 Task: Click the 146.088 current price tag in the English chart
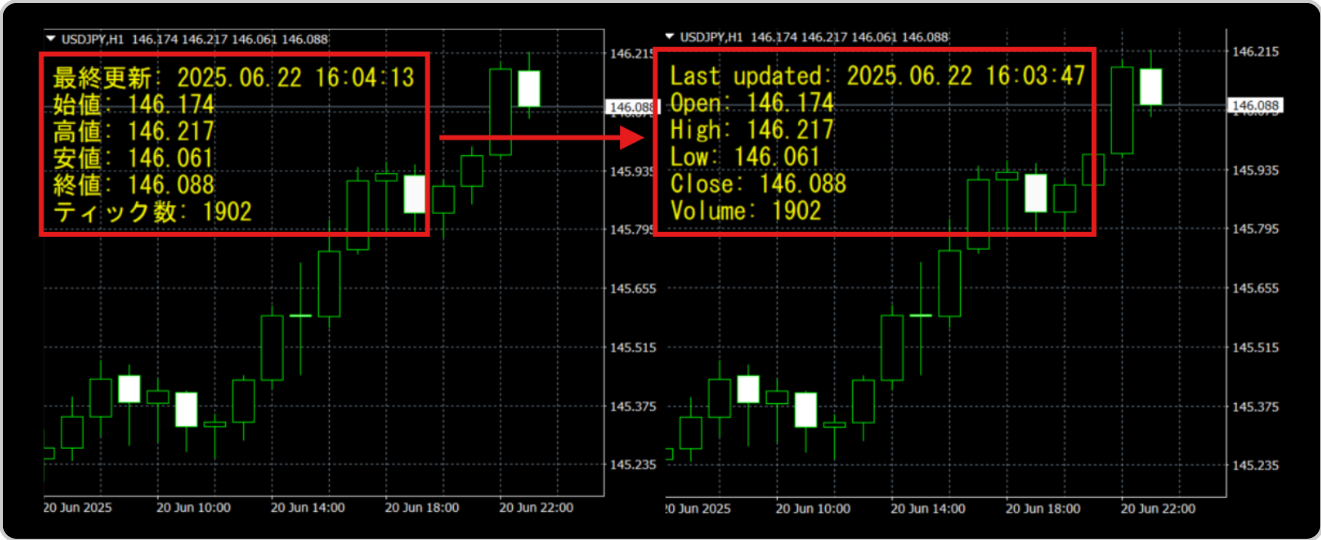(x=1256, y=105)
